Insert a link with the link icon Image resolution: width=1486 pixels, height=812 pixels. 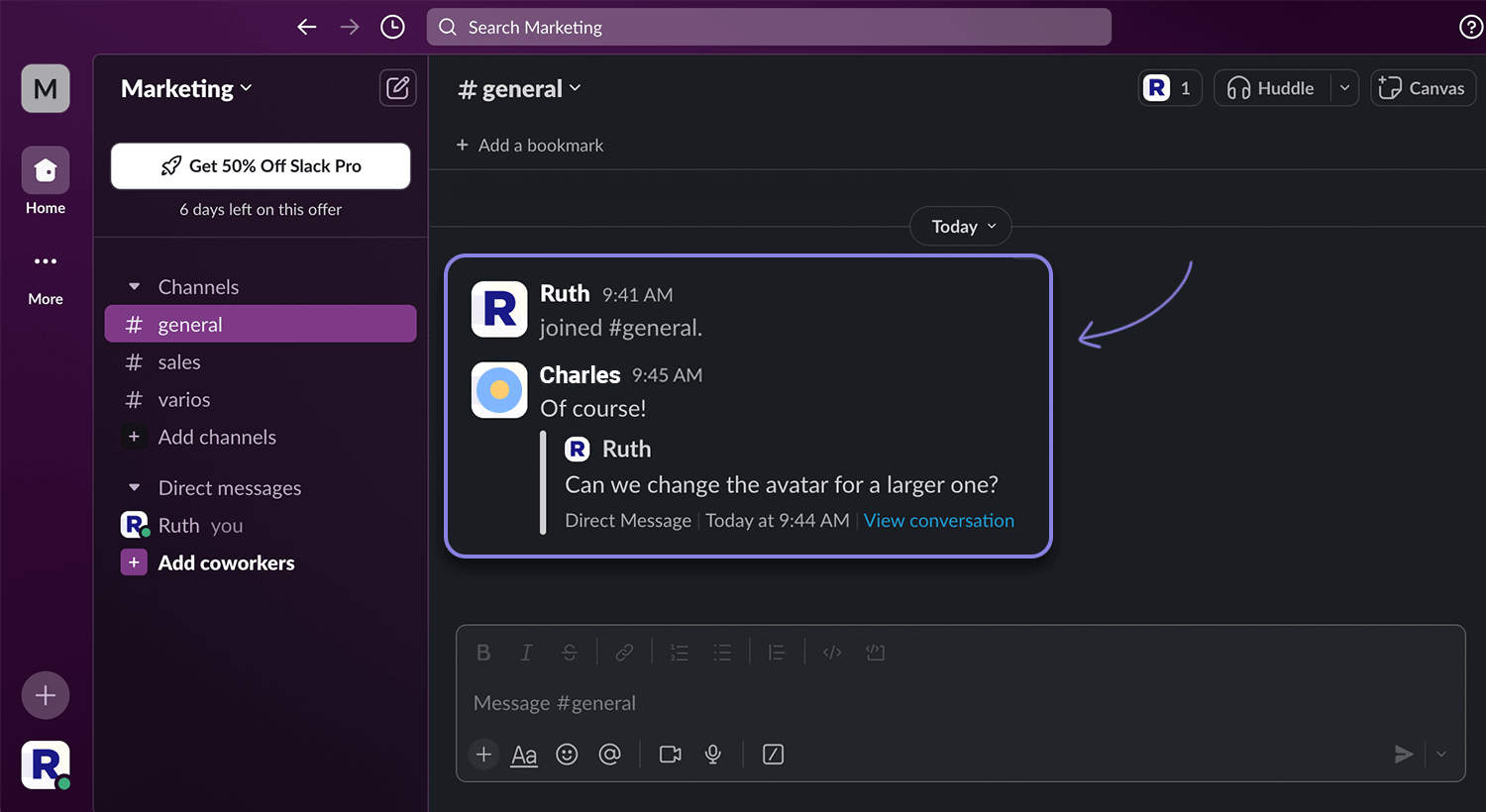(x=624, y=653)
